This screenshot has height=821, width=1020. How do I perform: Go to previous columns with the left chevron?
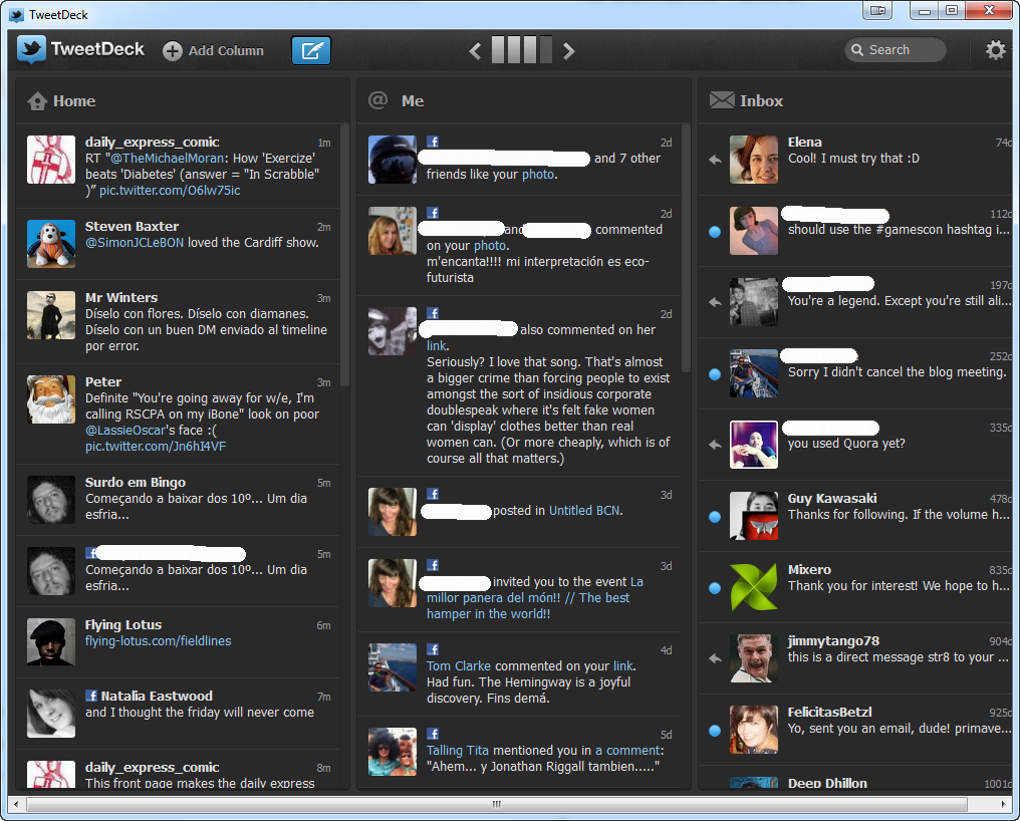click(476, 51)
